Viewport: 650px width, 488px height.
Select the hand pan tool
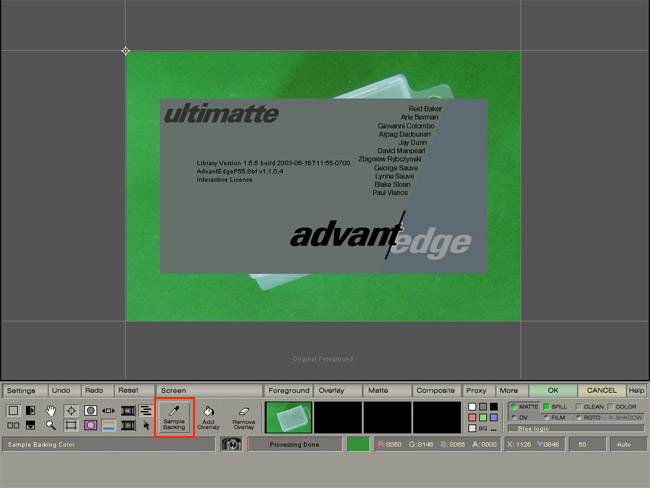tap(51, 410)
